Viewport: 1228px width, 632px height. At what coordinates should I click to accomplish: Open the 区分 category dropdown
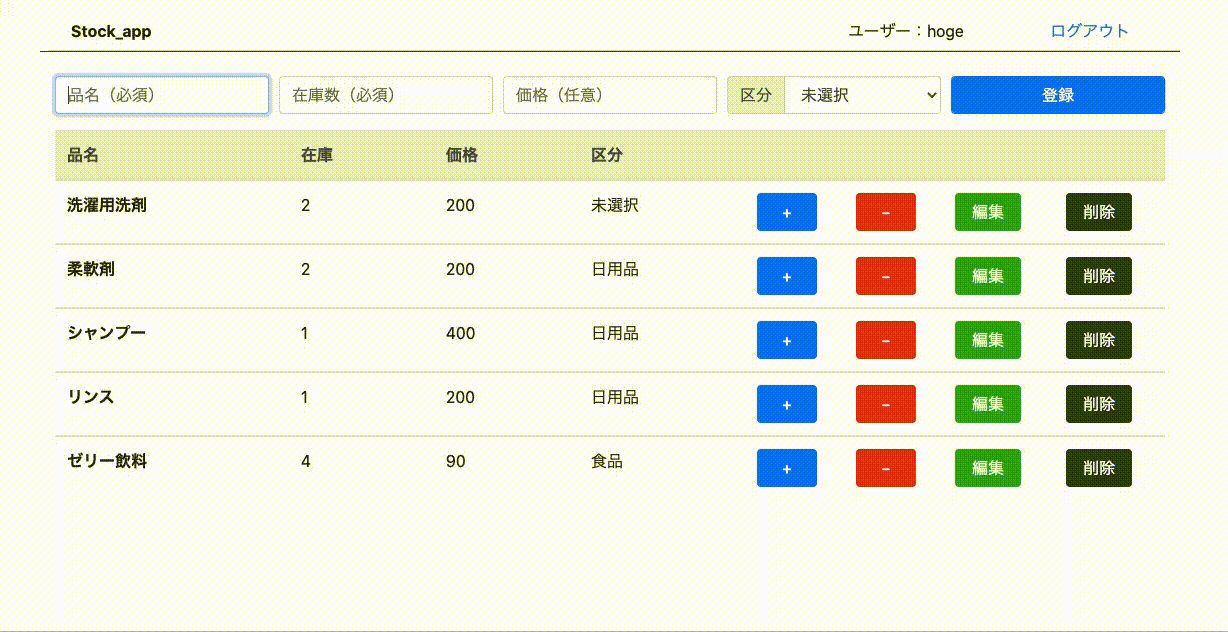point(862,95)
